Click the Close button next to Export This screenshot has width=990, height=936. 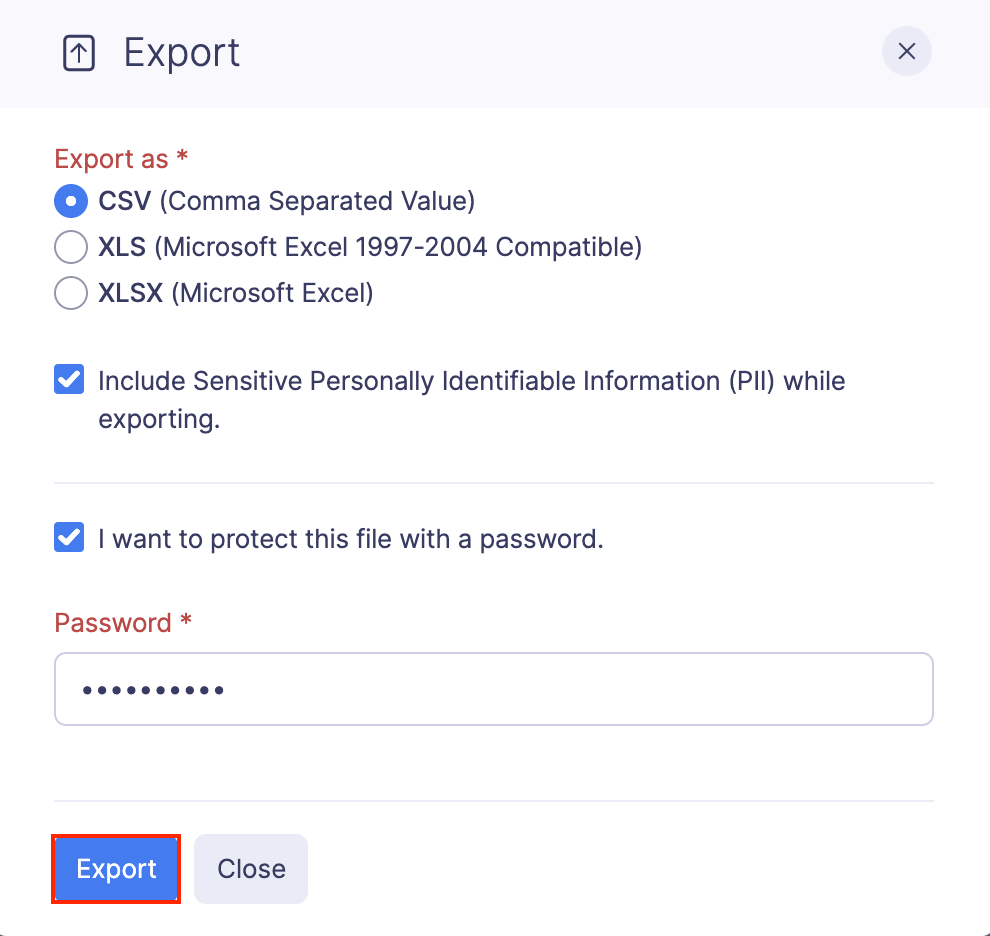tap(250, 868)
